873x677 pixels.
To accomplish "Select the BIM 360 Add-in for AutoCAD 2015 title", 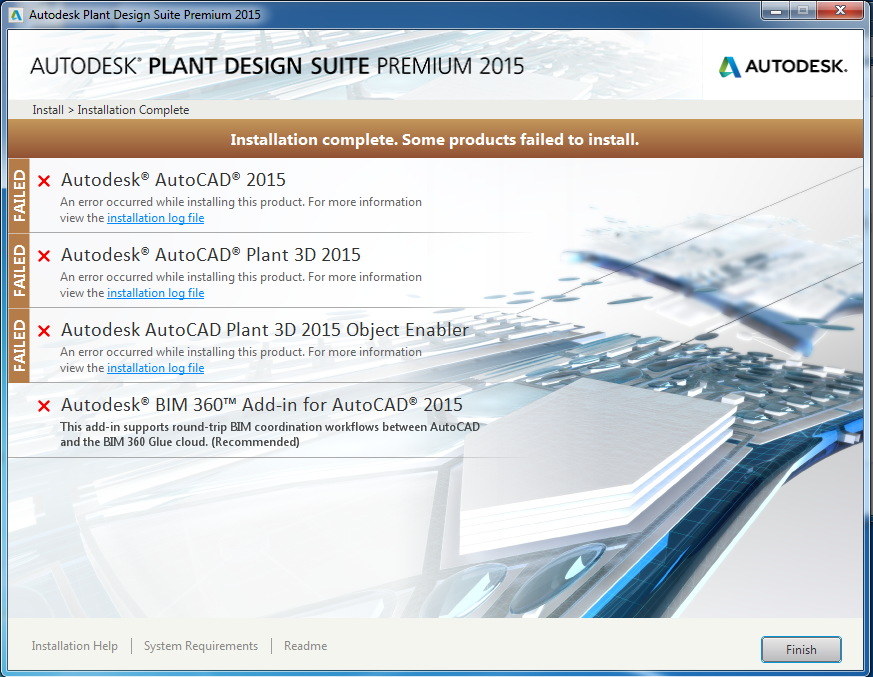I will coord(262,405).
